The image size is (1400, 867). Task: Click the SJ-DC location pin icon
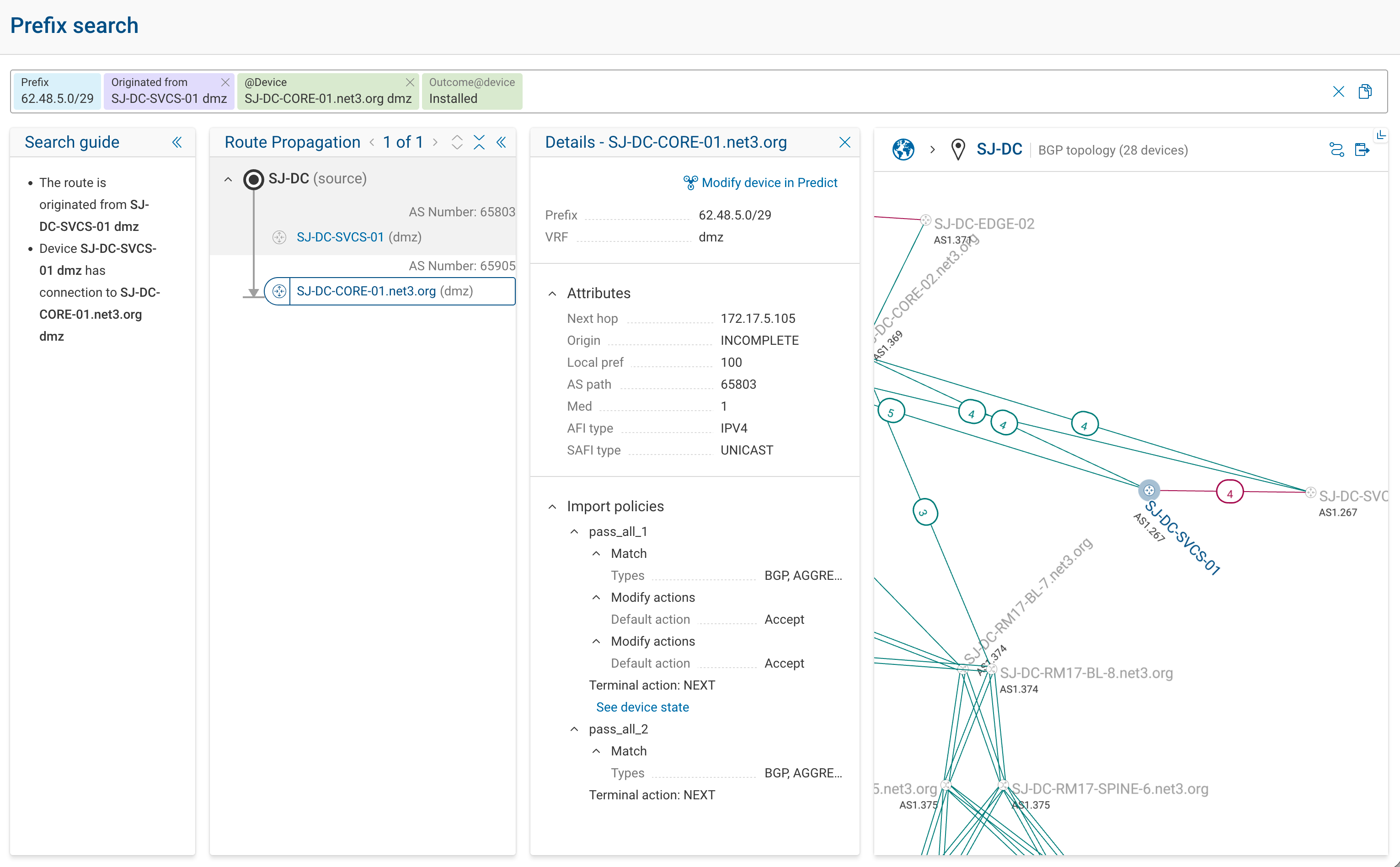coord(958,150)
